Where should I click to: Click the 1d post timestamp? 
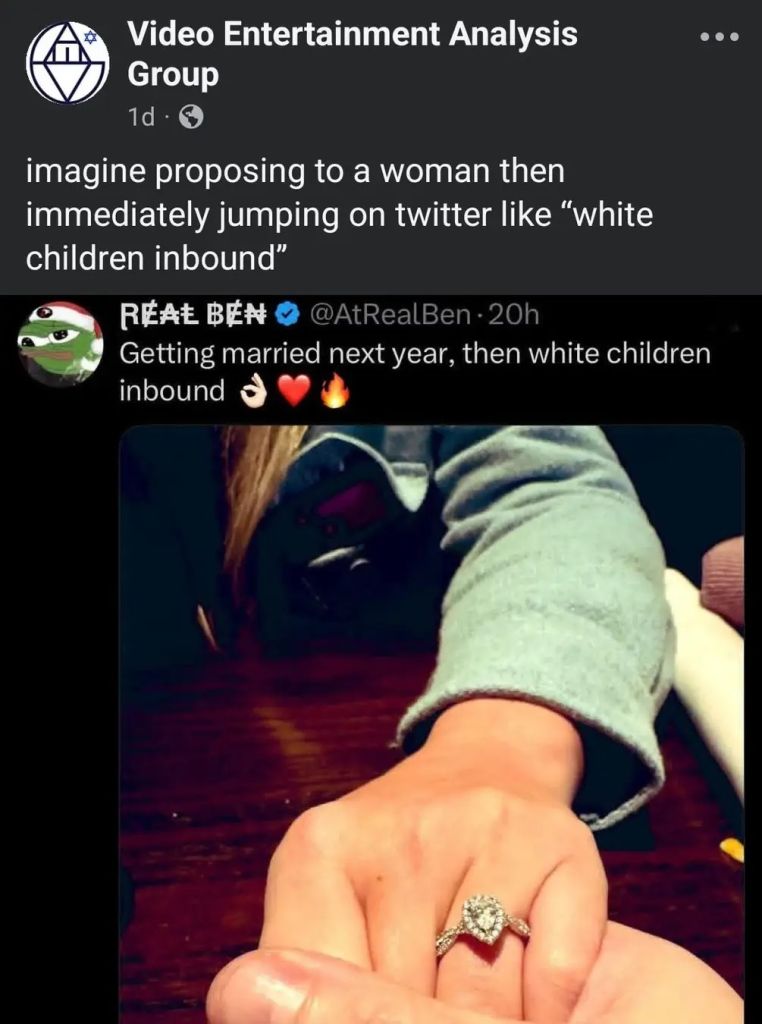tap(141, 118)
